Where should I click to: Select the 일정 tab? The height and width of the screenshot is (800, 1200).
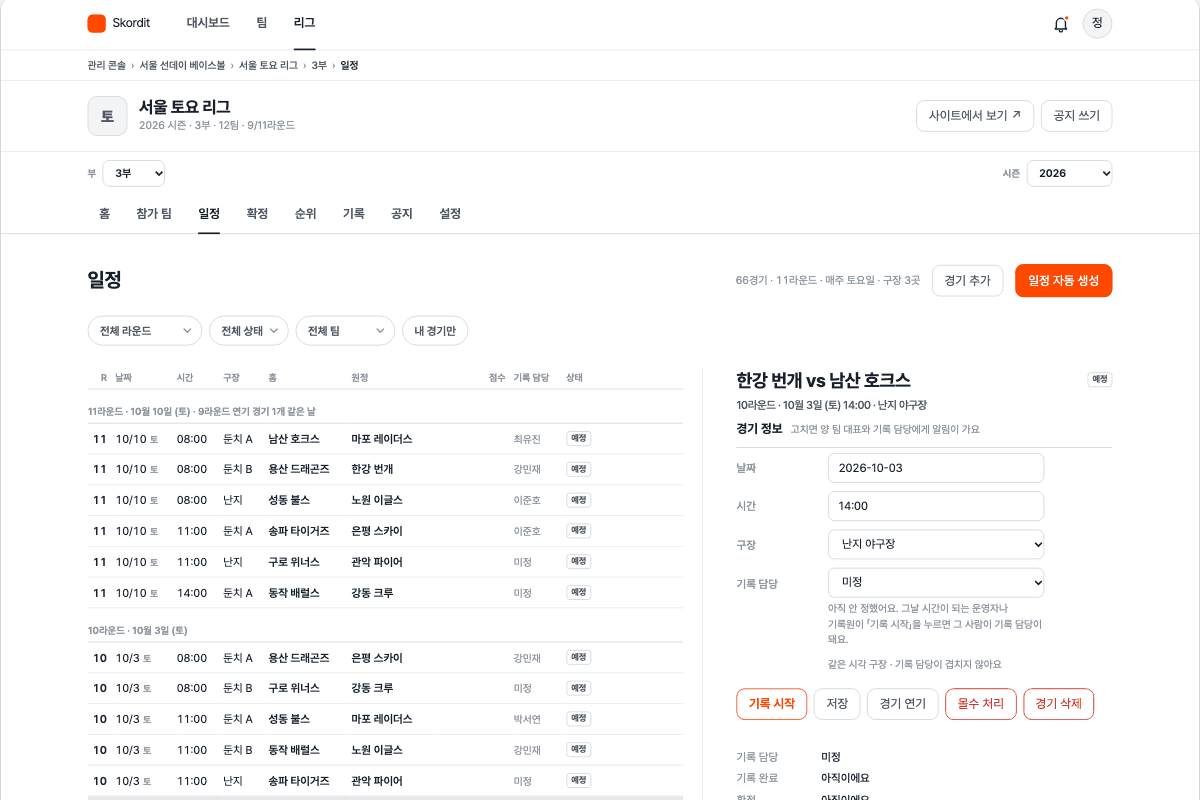point(209,214)
